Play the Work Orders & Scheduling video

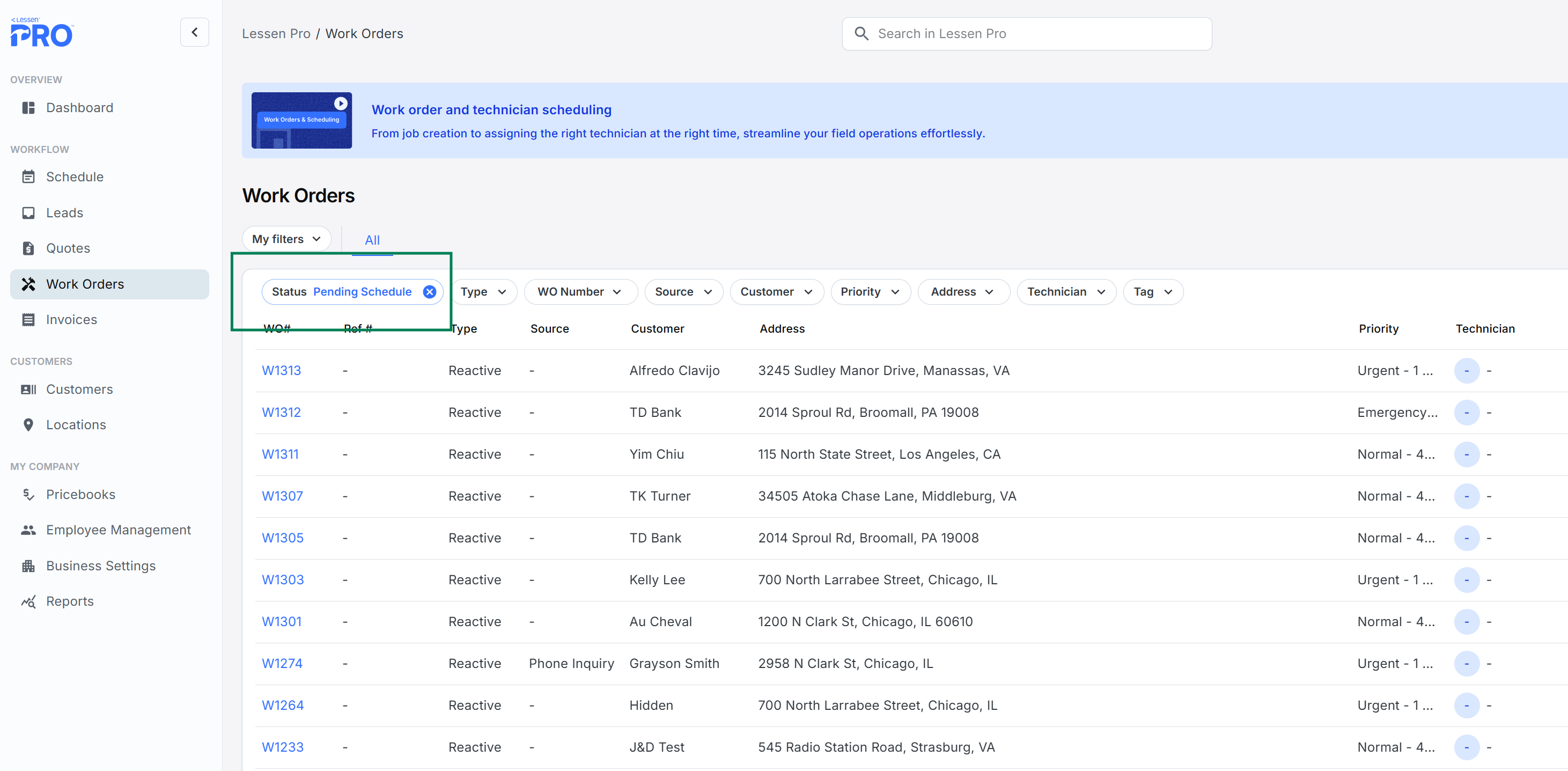coord(340,104)
